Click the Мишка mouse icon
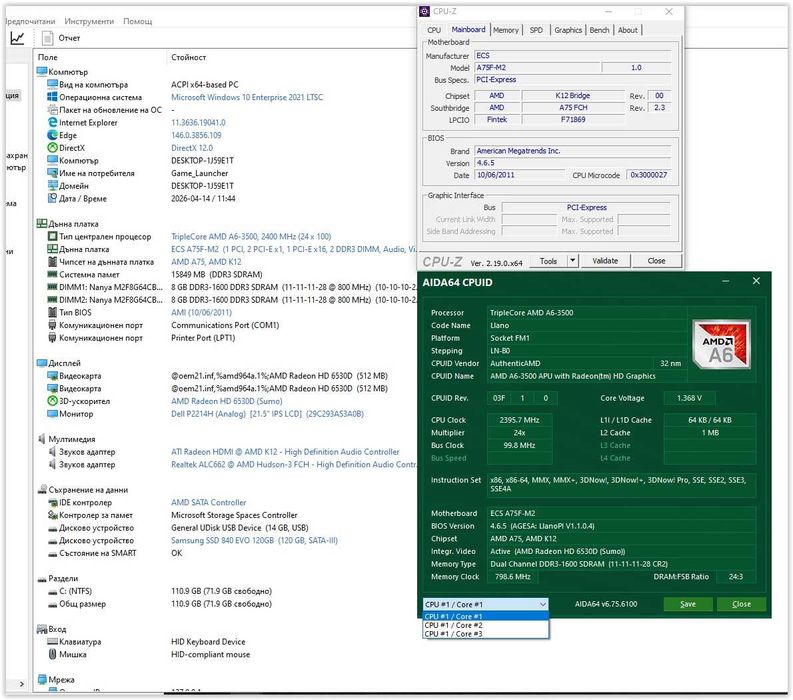Viewport: 793px width, 700px height. [x=52, y=654]
